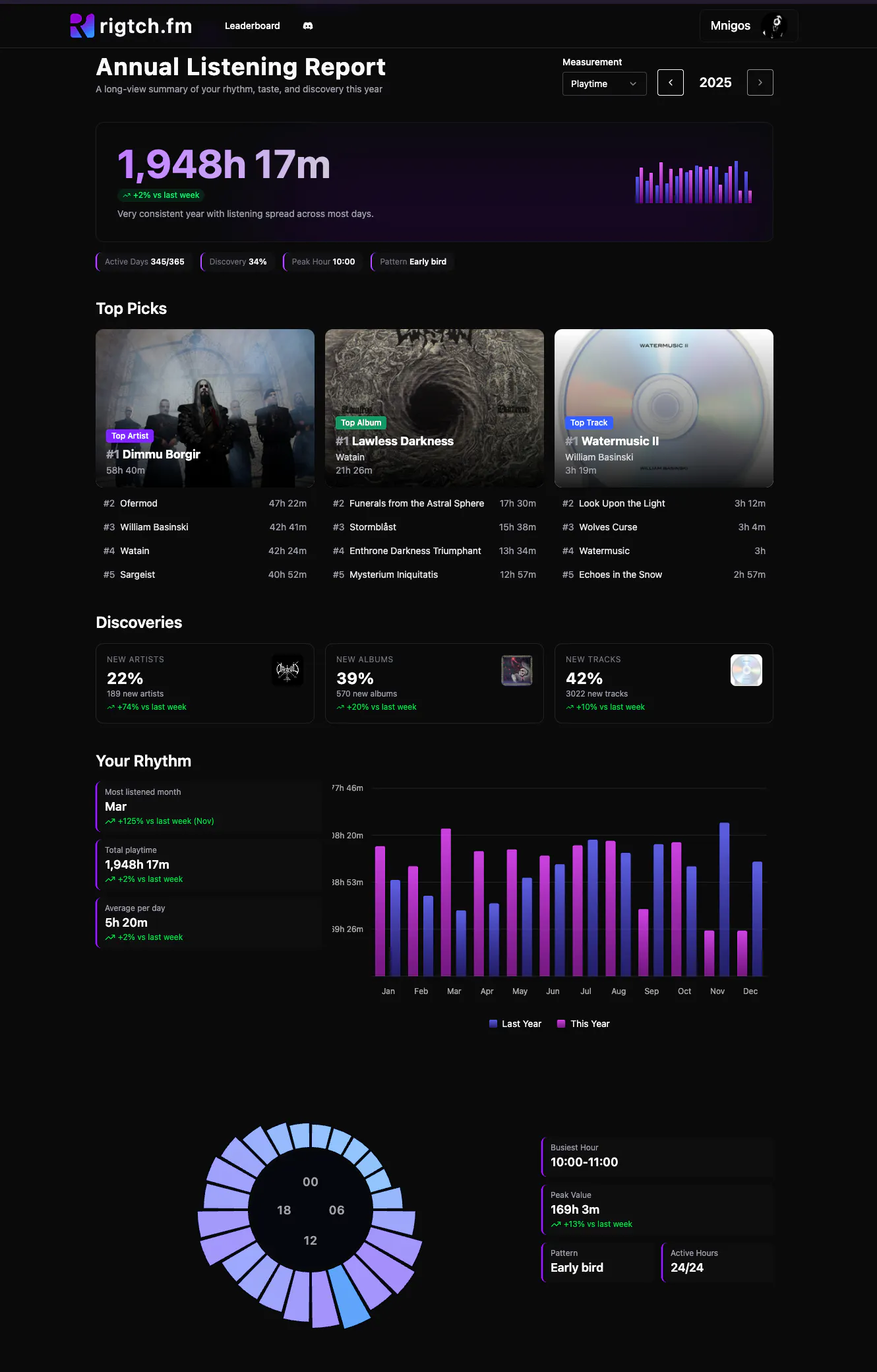
Task: Toggle the Last Year legend series
Action: (515, 1024)
